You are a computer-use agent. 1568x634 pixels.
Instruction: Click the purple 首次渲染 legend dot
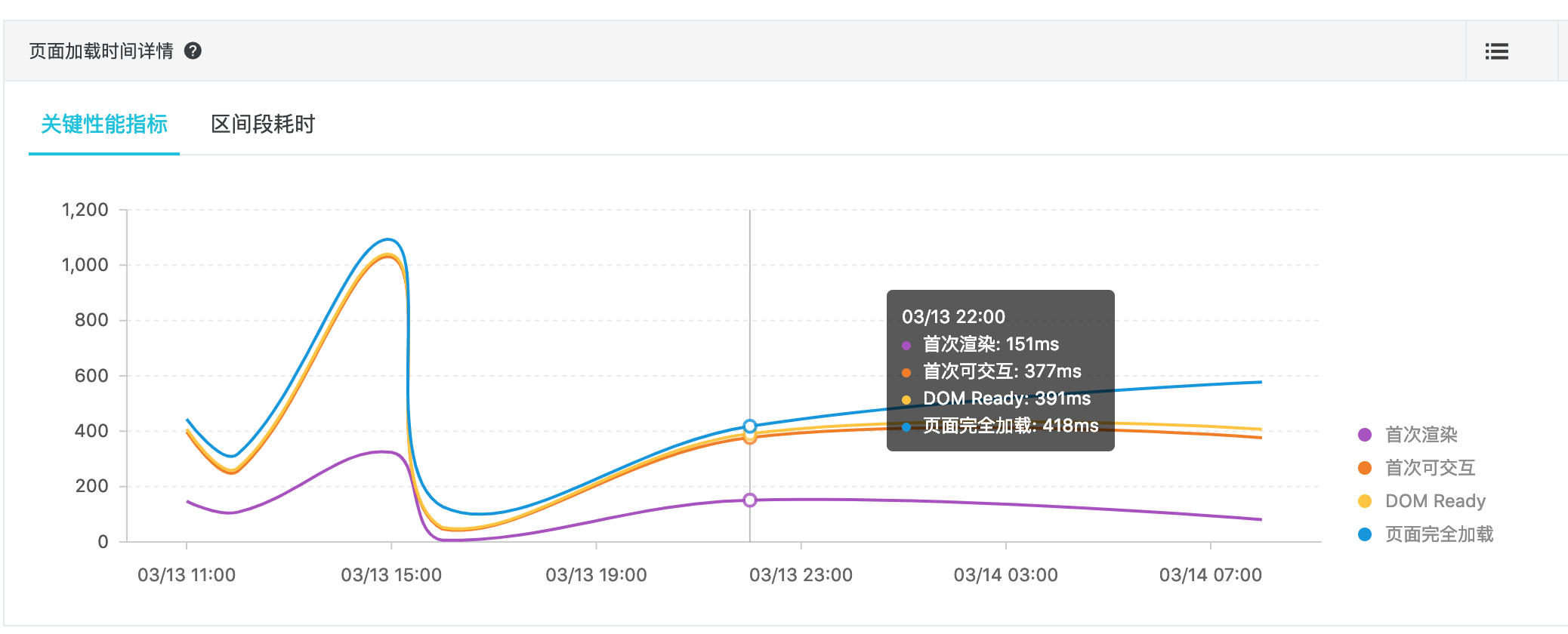click(1365, 435)
